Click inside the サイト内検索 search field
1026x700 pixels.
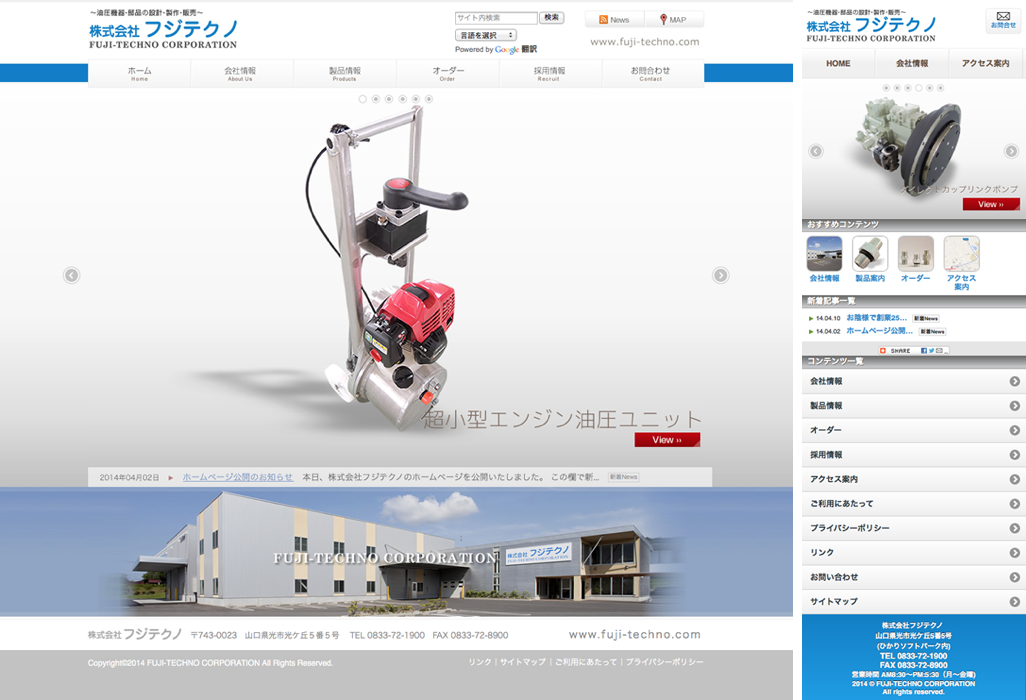click(496, 18)
